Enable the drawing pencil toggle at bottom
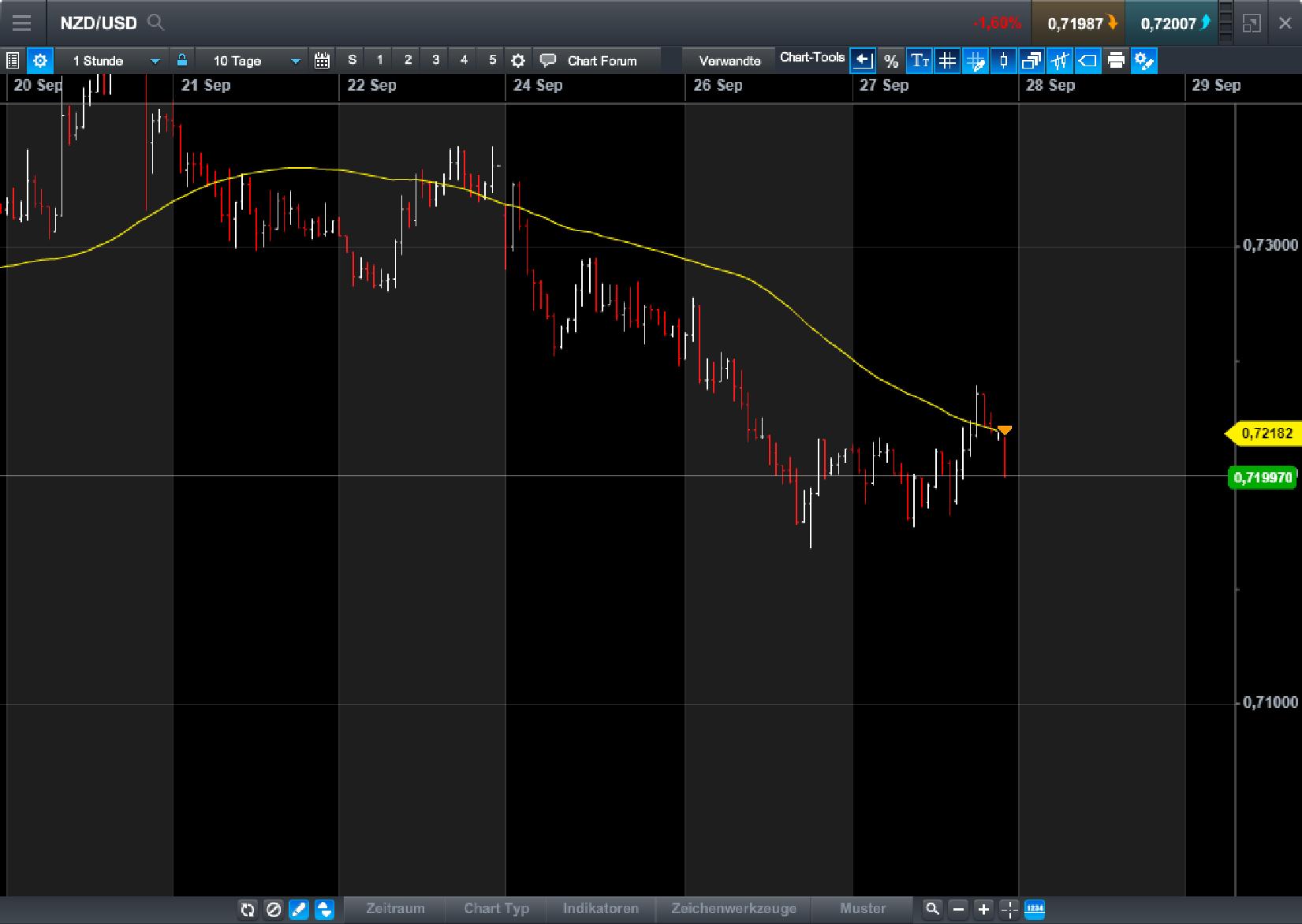1302x924 pixels. [300, 909]
